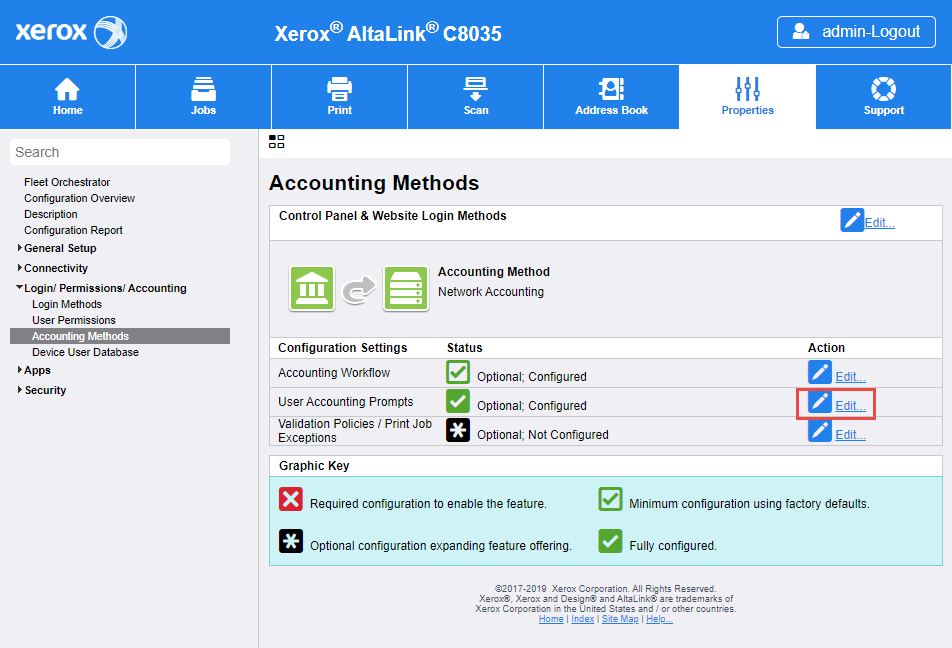Click 'Optional; Not Configured' status text
The height and width of the screenshot is (648, 952).
coord(543,435)
